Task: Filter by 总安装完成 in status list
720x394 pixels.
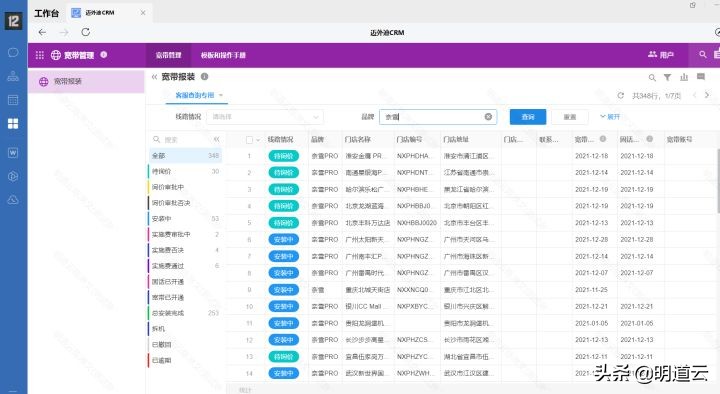Action: tap(186, 313)
